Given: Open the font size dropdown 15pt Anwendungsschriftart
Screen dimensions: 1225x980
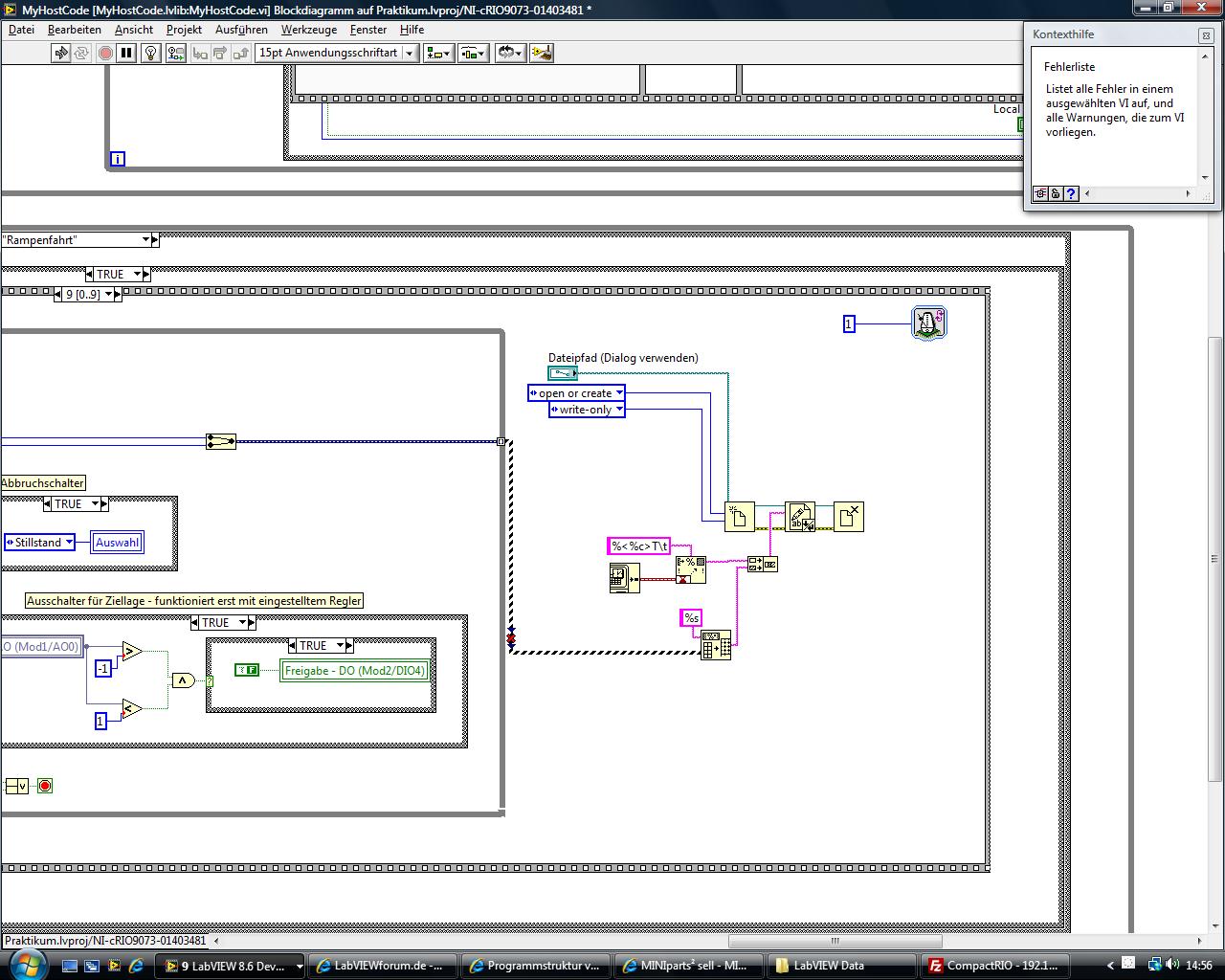Looking at the screenshot, I should click(x=409, y=54).
